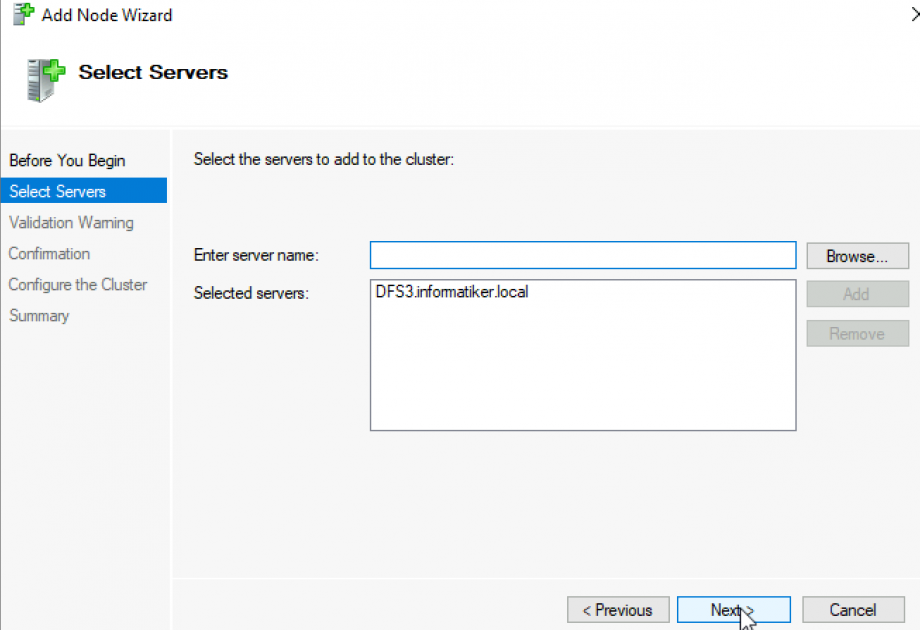Open the Browse dialog for servers
Screen dimensions: 920x630
(856, 255)
